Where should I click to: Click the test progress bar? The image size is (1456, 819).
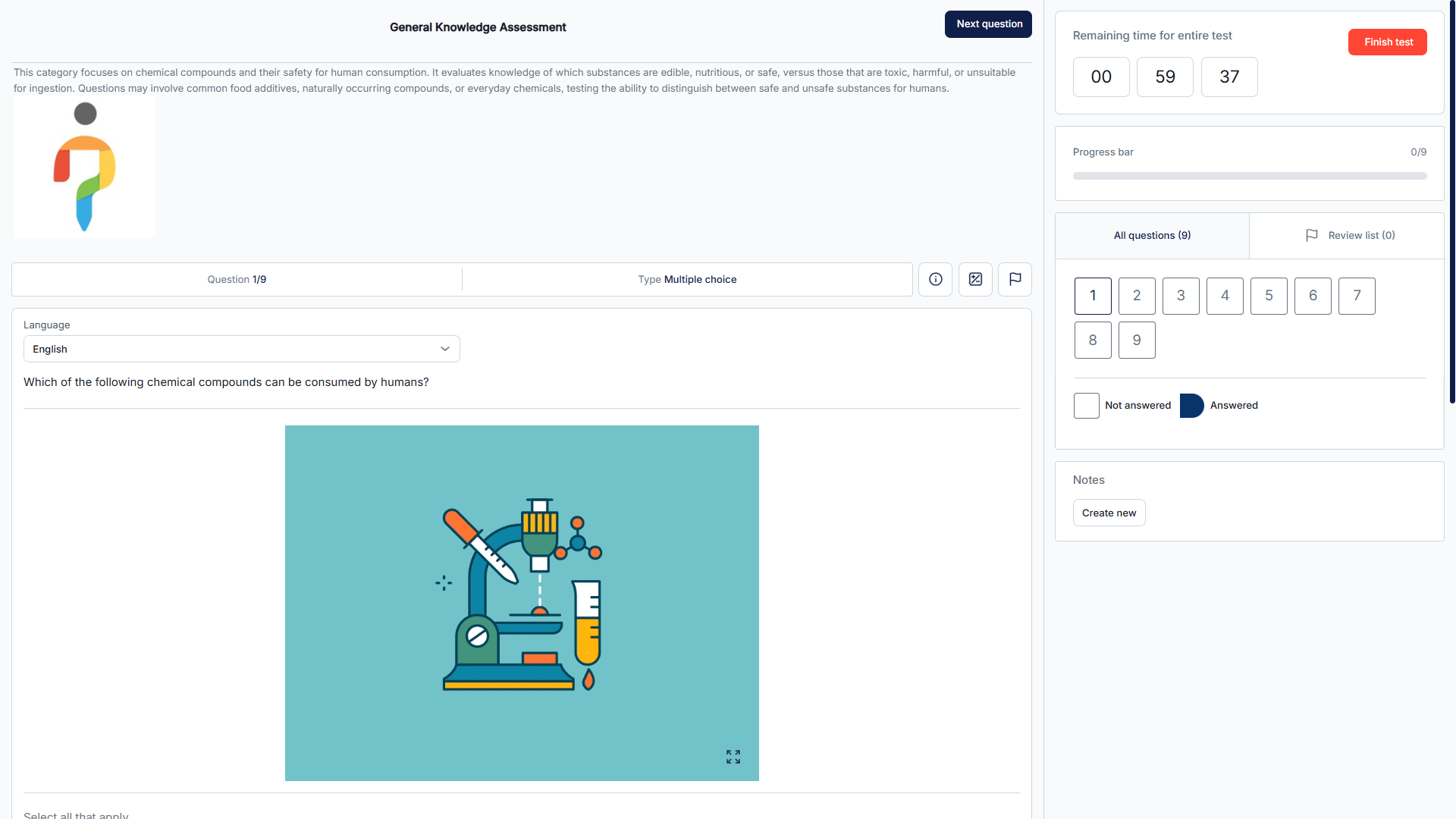click(1249, 176)
